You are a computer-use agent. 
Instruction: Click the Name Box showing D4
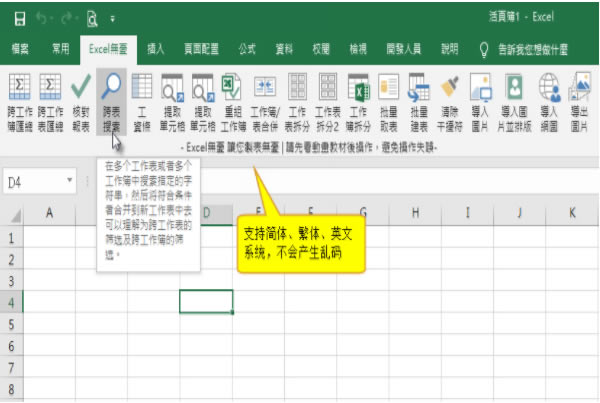click(39, 181)
